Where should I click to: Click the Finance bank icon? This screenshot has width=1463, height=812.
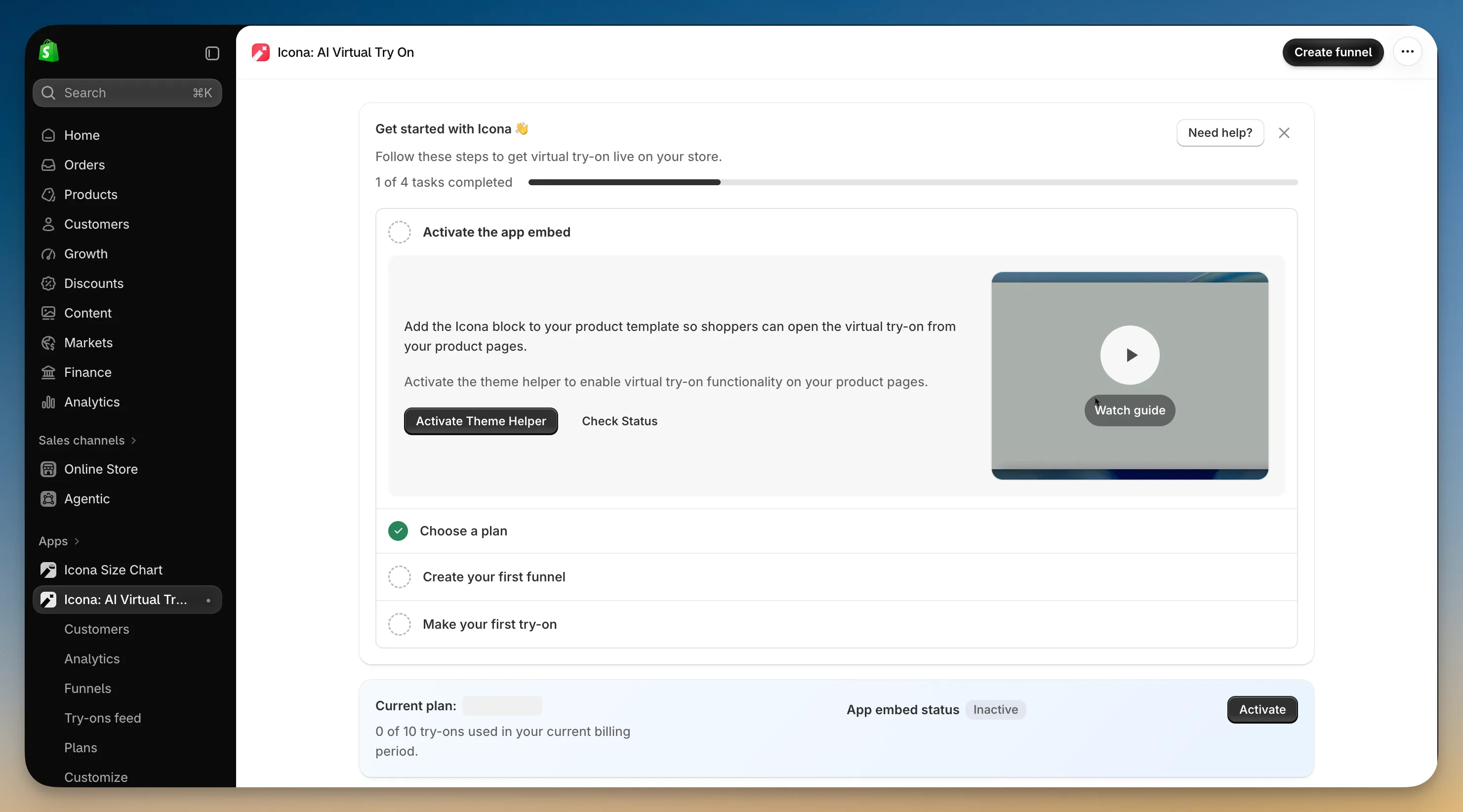pos(48,372)
